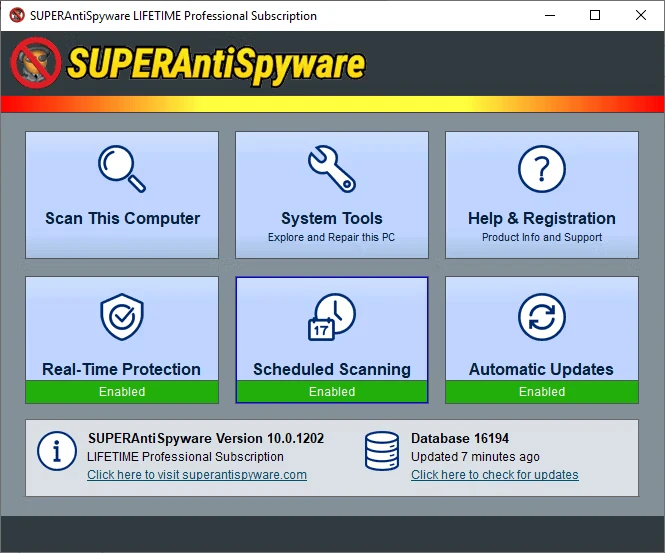Click the check for updates link

coord(494,475)
